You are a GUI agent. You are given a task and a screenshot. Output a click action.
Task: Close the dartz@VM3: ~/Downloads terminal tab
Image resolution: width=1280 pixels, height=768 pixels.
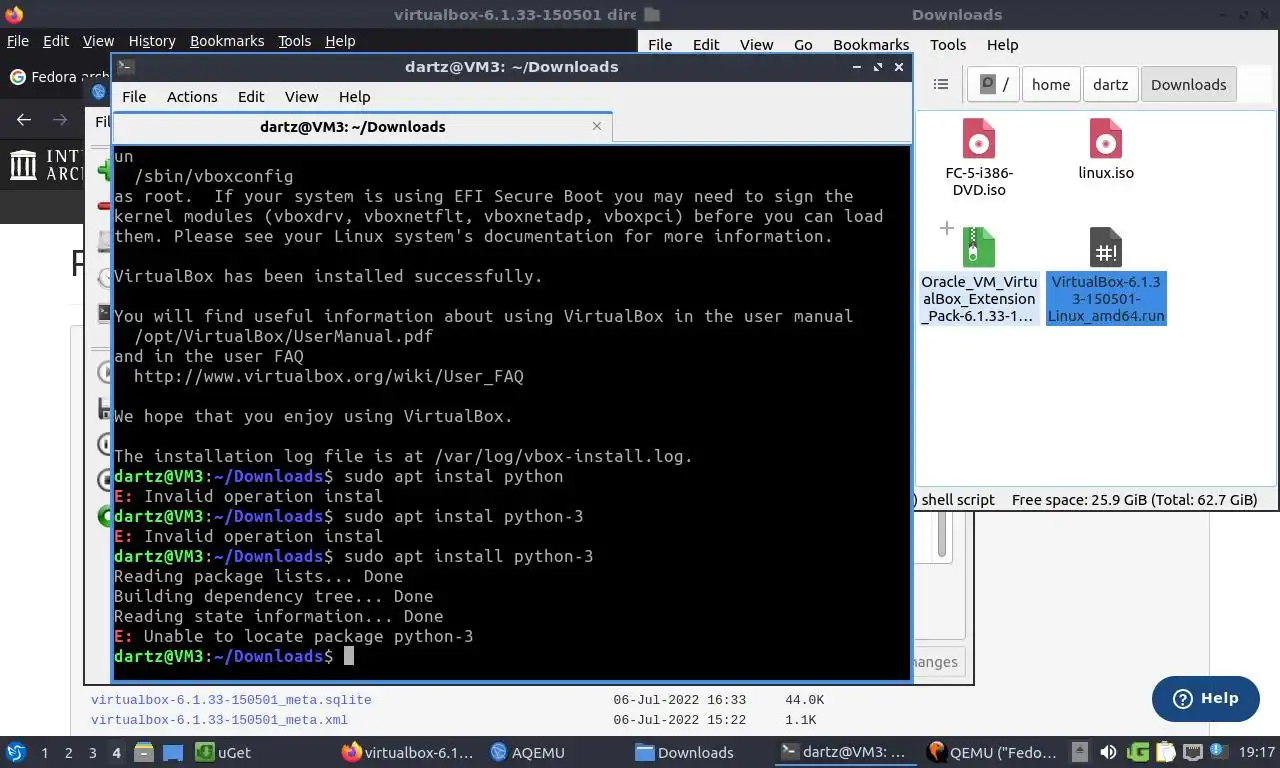(x=597, y=126)
